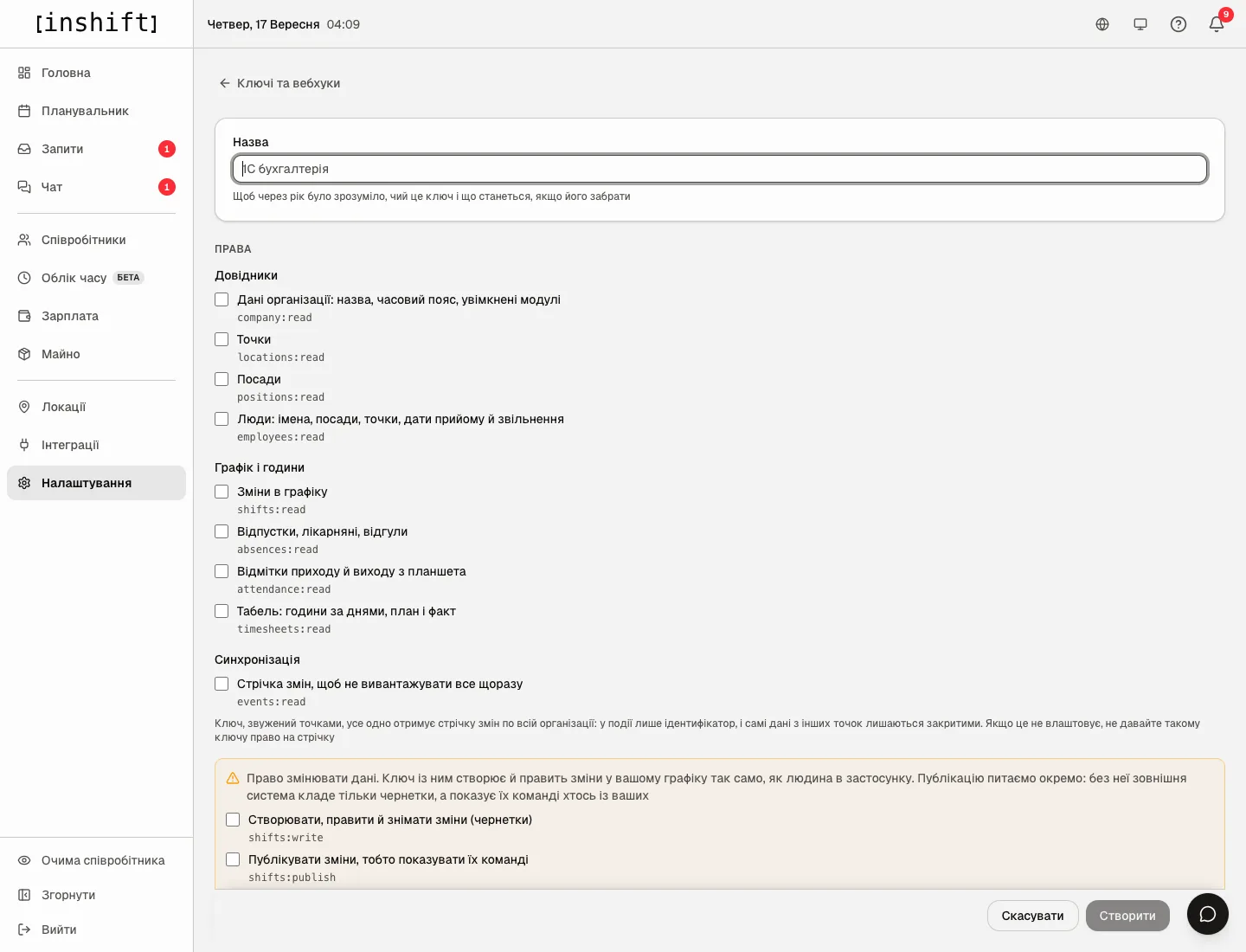Tick the Зміни в графіку shifts:read checkbox
1246x952 pixels.
coord(222,492)
